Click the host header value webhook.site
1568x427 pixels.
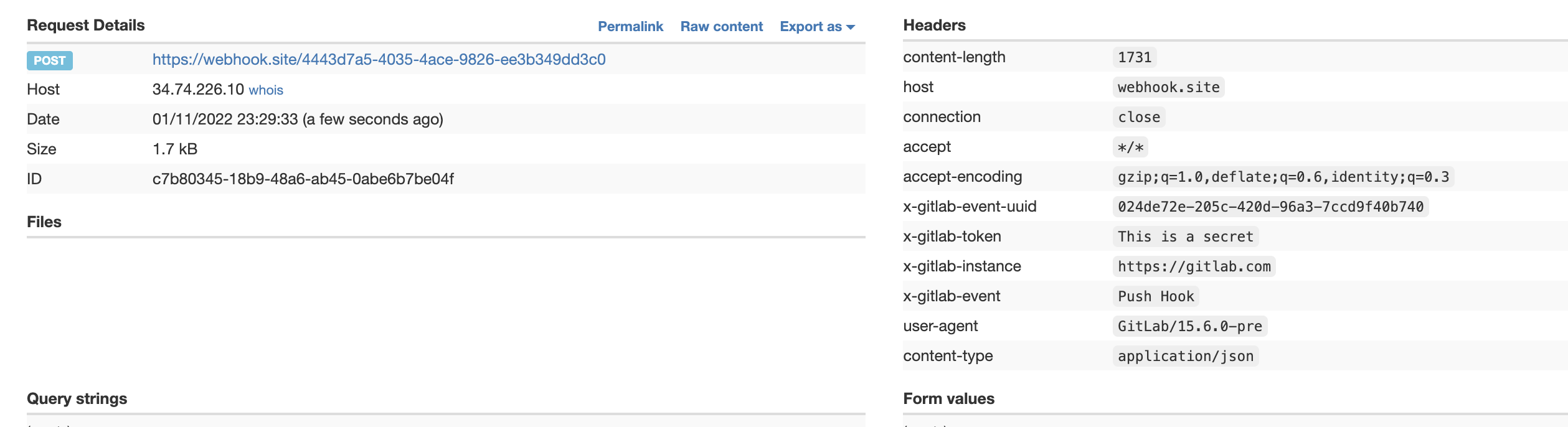pos(1168,87)
